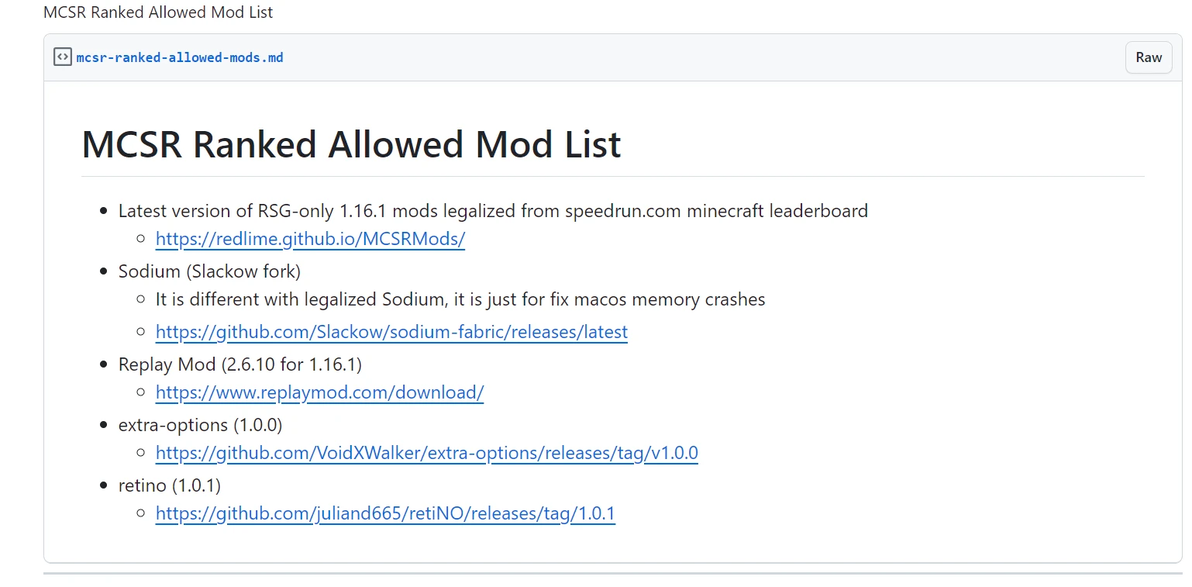Open the juliand665 retiNO release link
The height and width of the screenshot is (587, 1192).
385,515
